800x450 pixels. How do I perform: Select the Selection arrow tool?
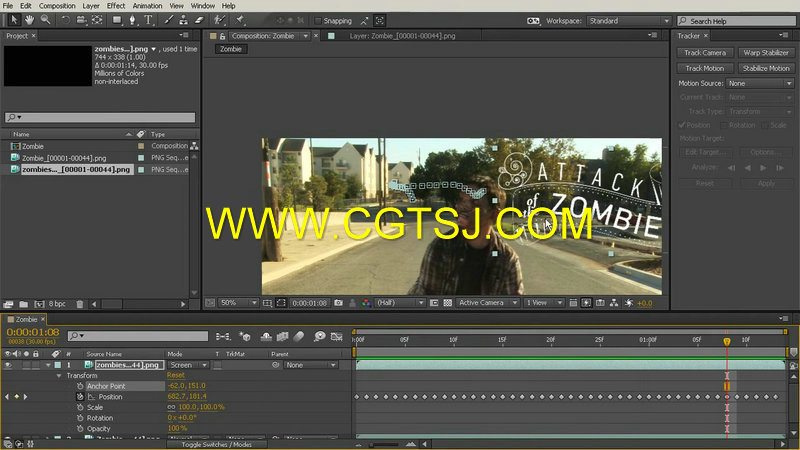pos(14,20)
